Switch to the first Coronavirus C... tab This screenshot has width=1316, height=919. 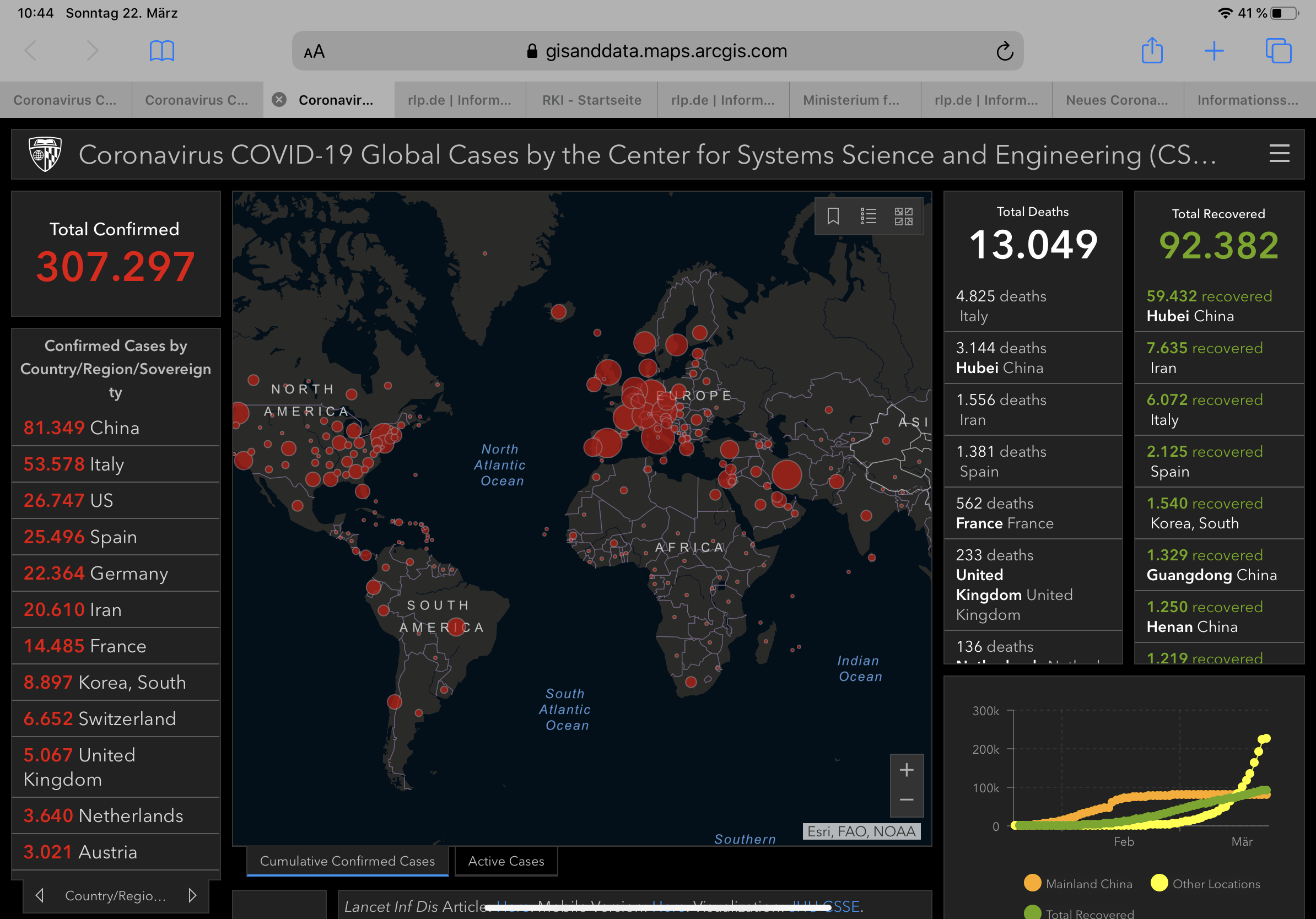(x=66, y=100)
